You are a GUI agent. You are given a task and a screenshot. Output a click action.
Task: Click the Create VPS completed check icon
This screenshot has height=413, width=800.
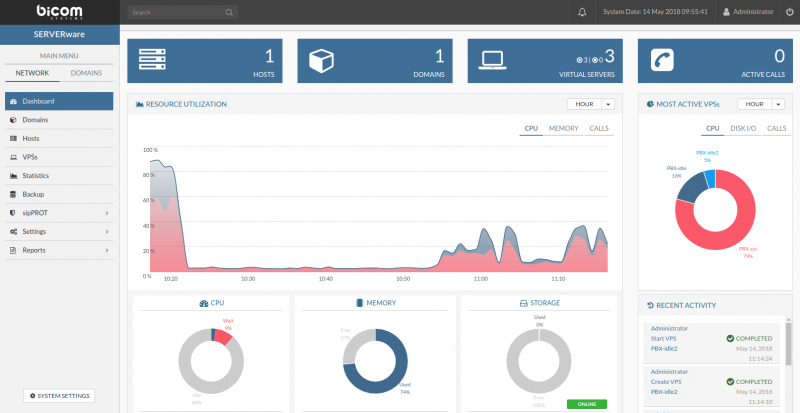[x=730, y=381]
